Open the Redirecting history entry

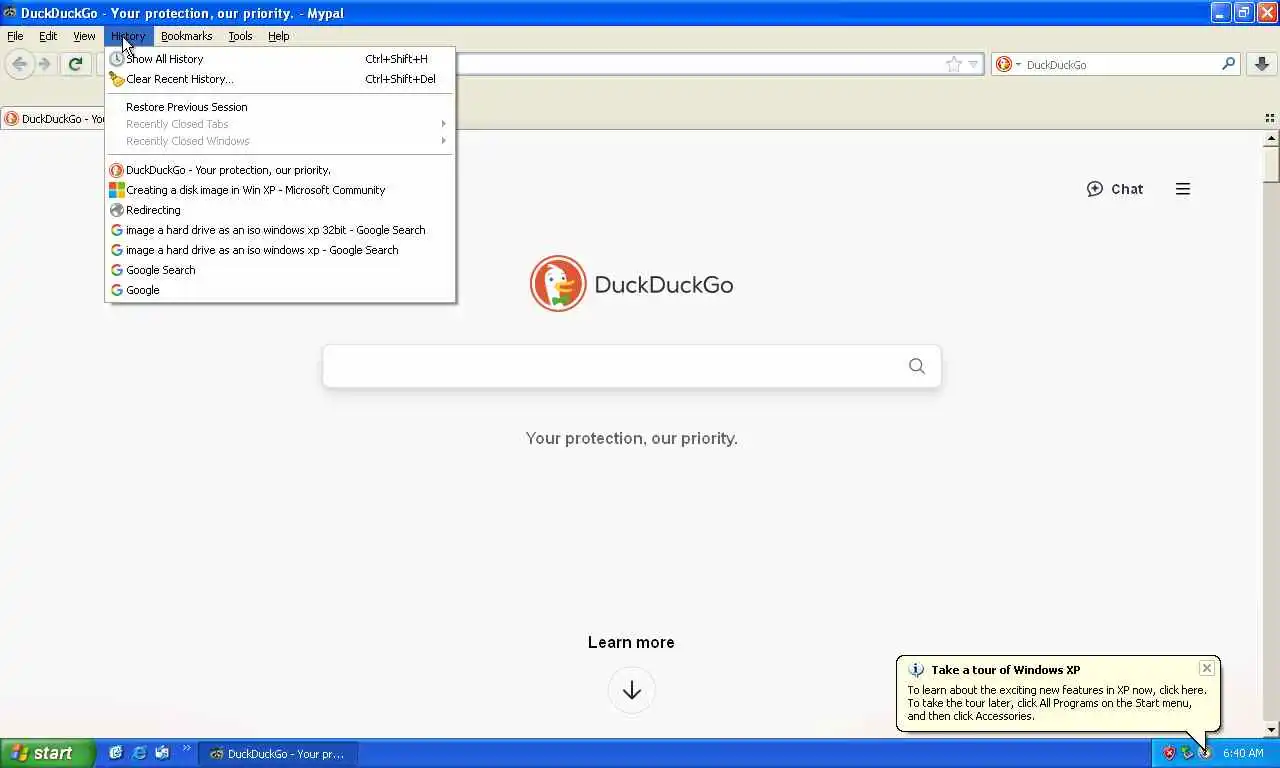[280, 210]
